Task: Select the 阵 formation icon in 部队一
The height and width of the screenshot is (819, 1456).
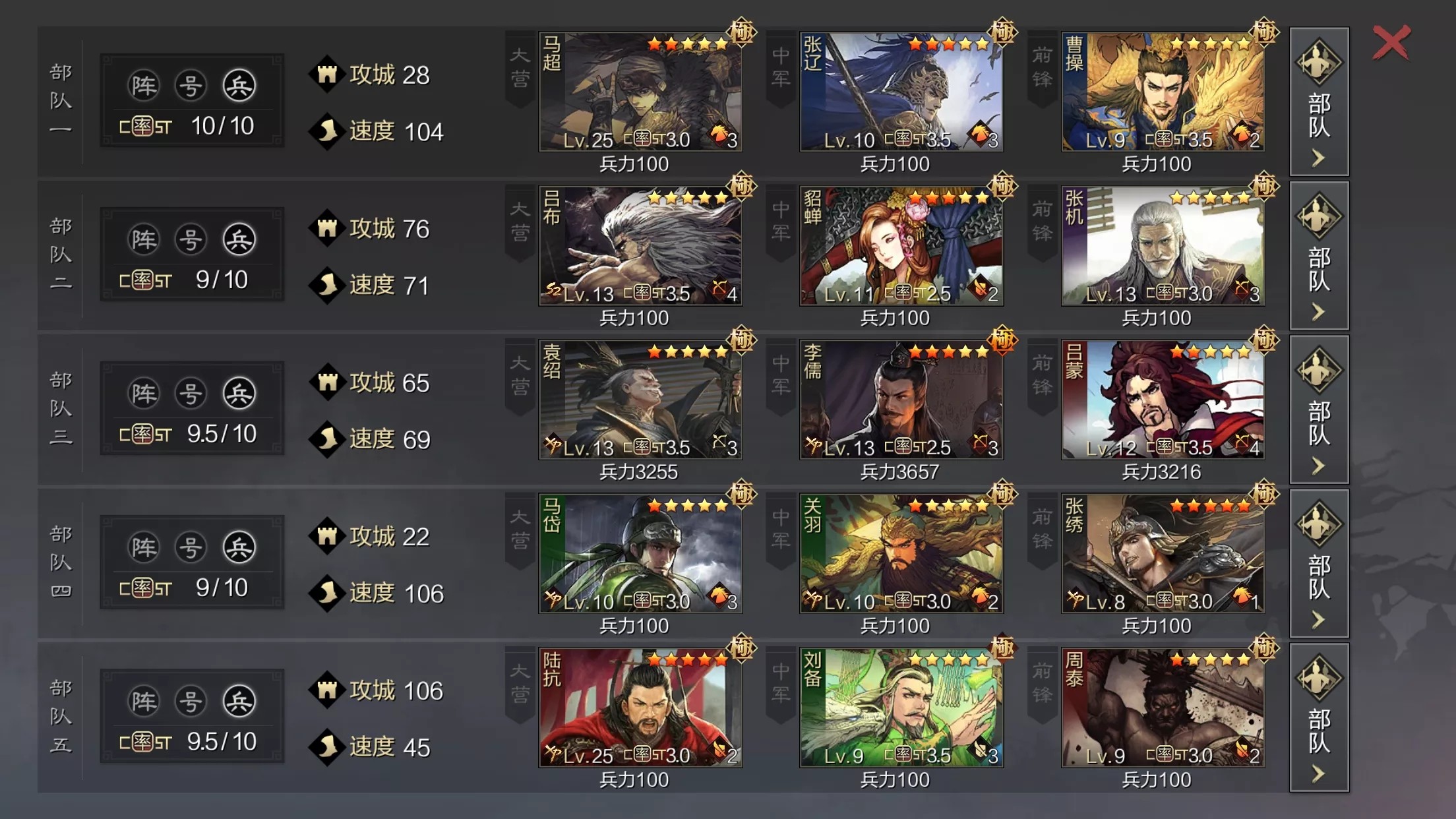Action: pos(143,86)
